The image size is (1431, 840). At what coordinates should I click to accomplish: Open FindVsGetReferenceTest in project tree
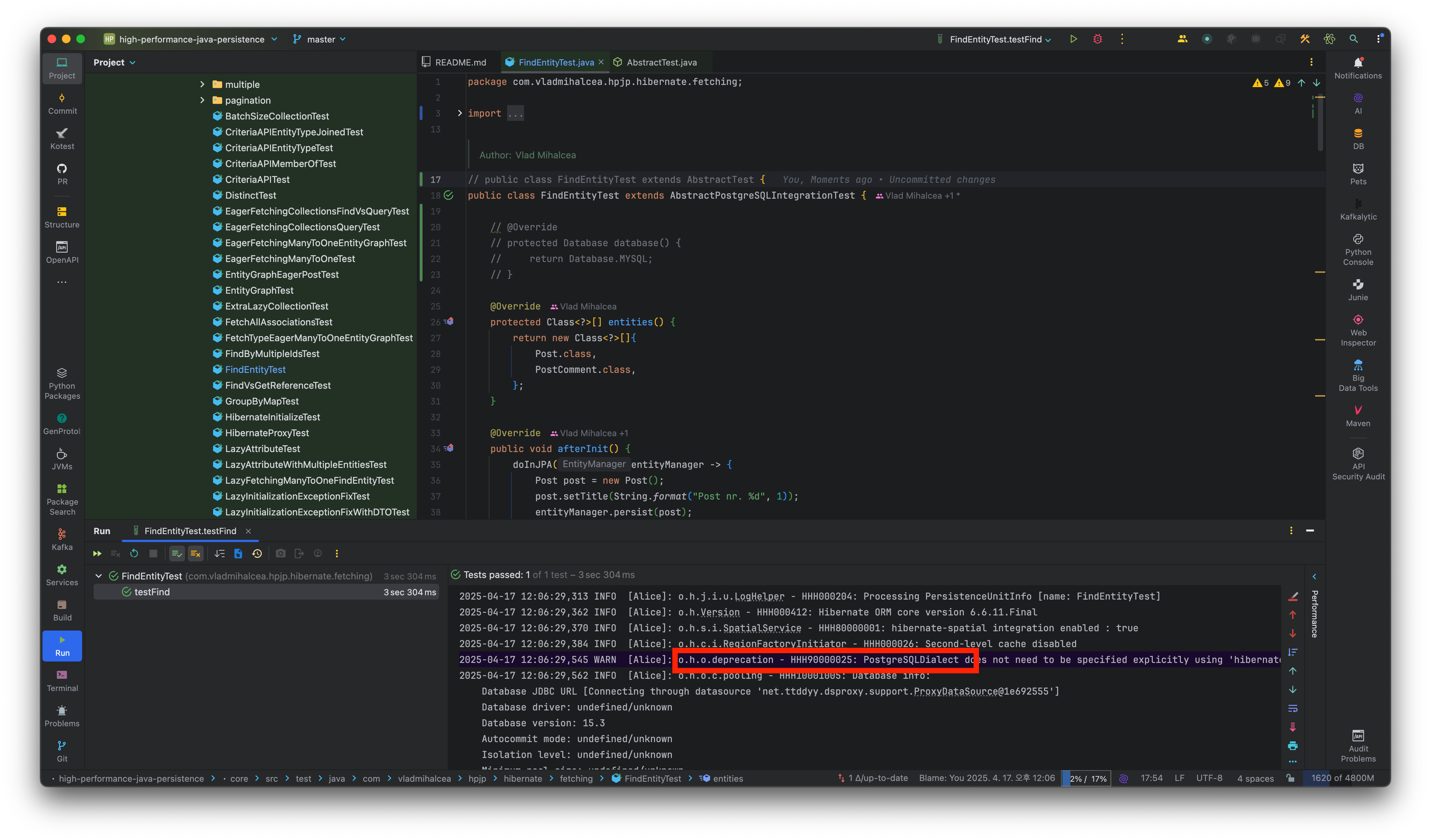pos(277,385)
